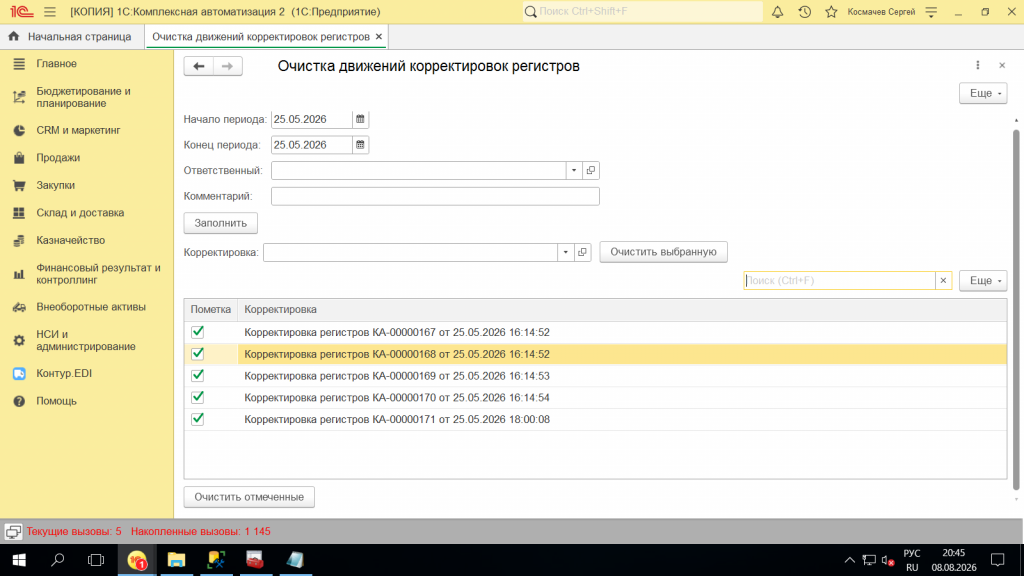1024x576 pixels.
Task: Open File Explorer from taskbar
Action: (176, 560)
